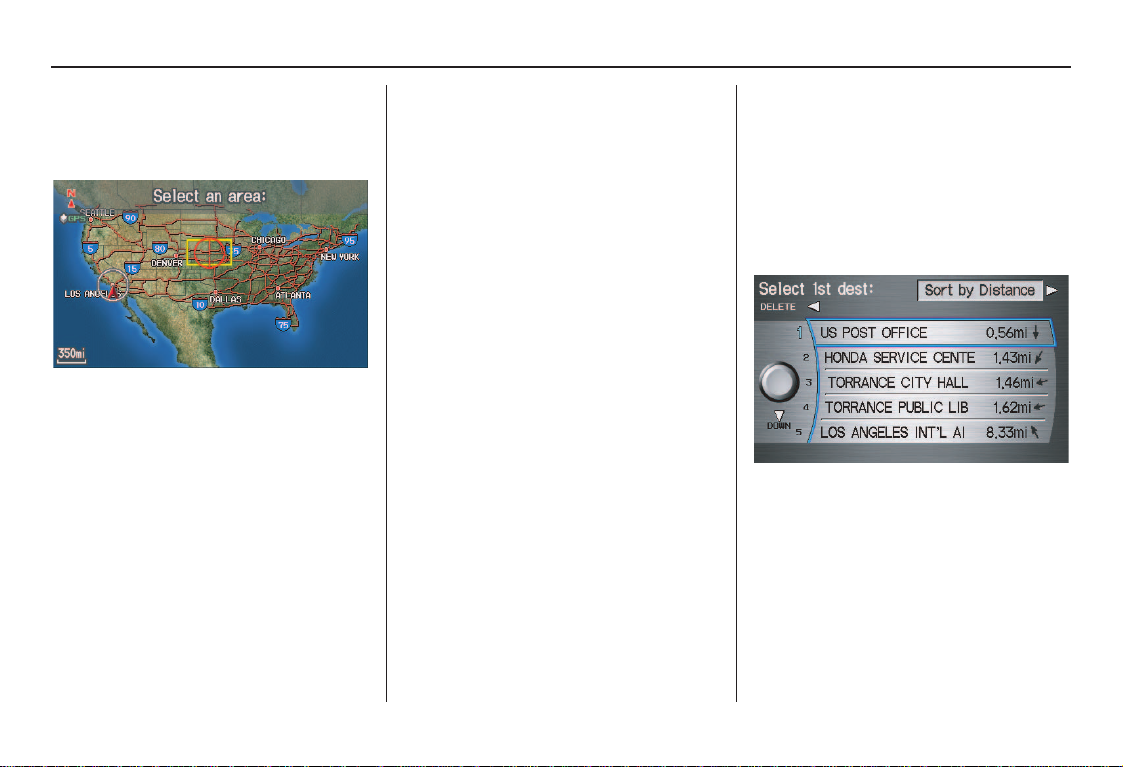
Task: Click the vehicle position arrow near Los Angeles
Action: (114, 290)
